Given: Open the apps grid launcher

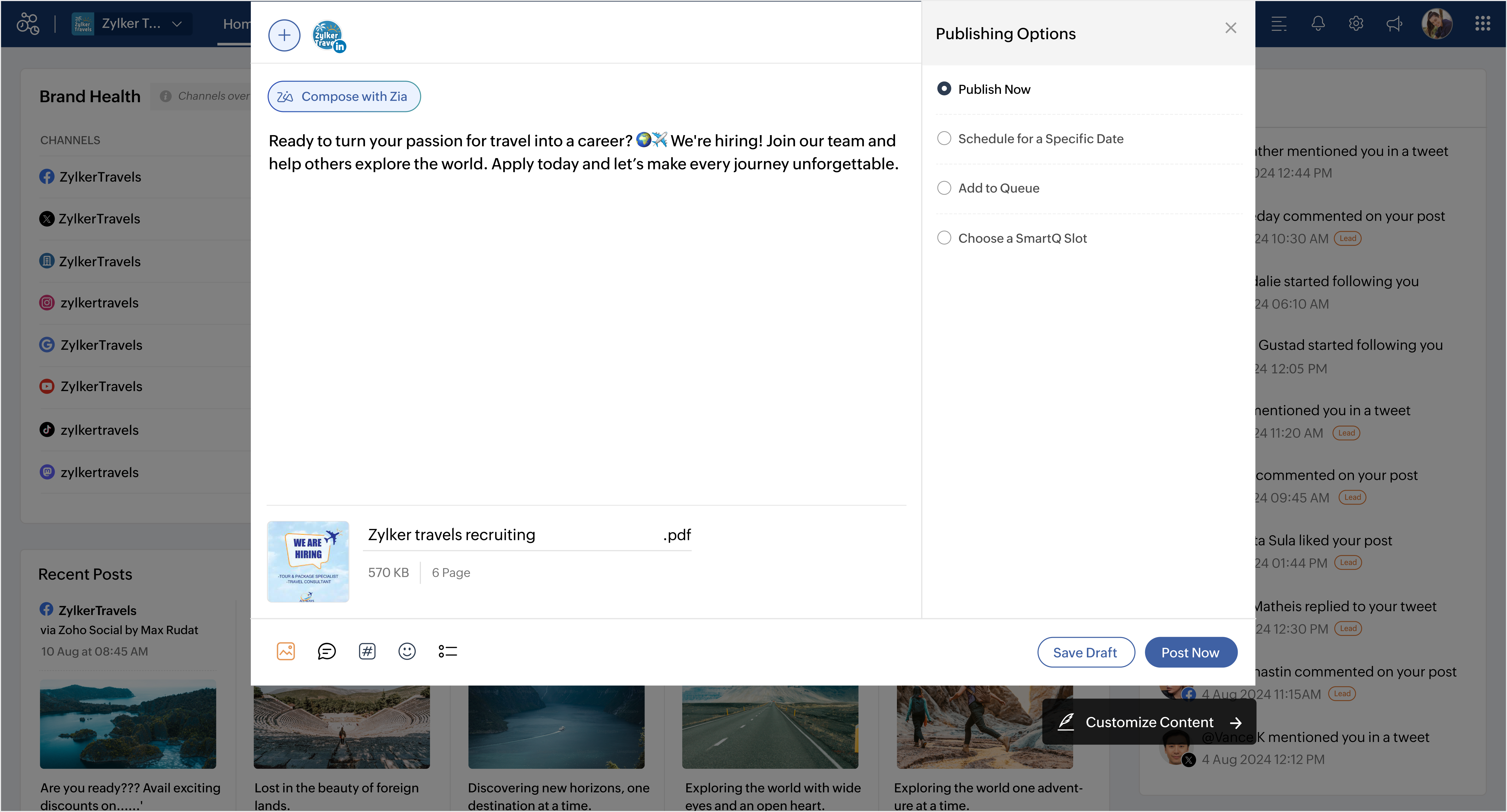Looking at the screenshot, I should coord(1482,24).
